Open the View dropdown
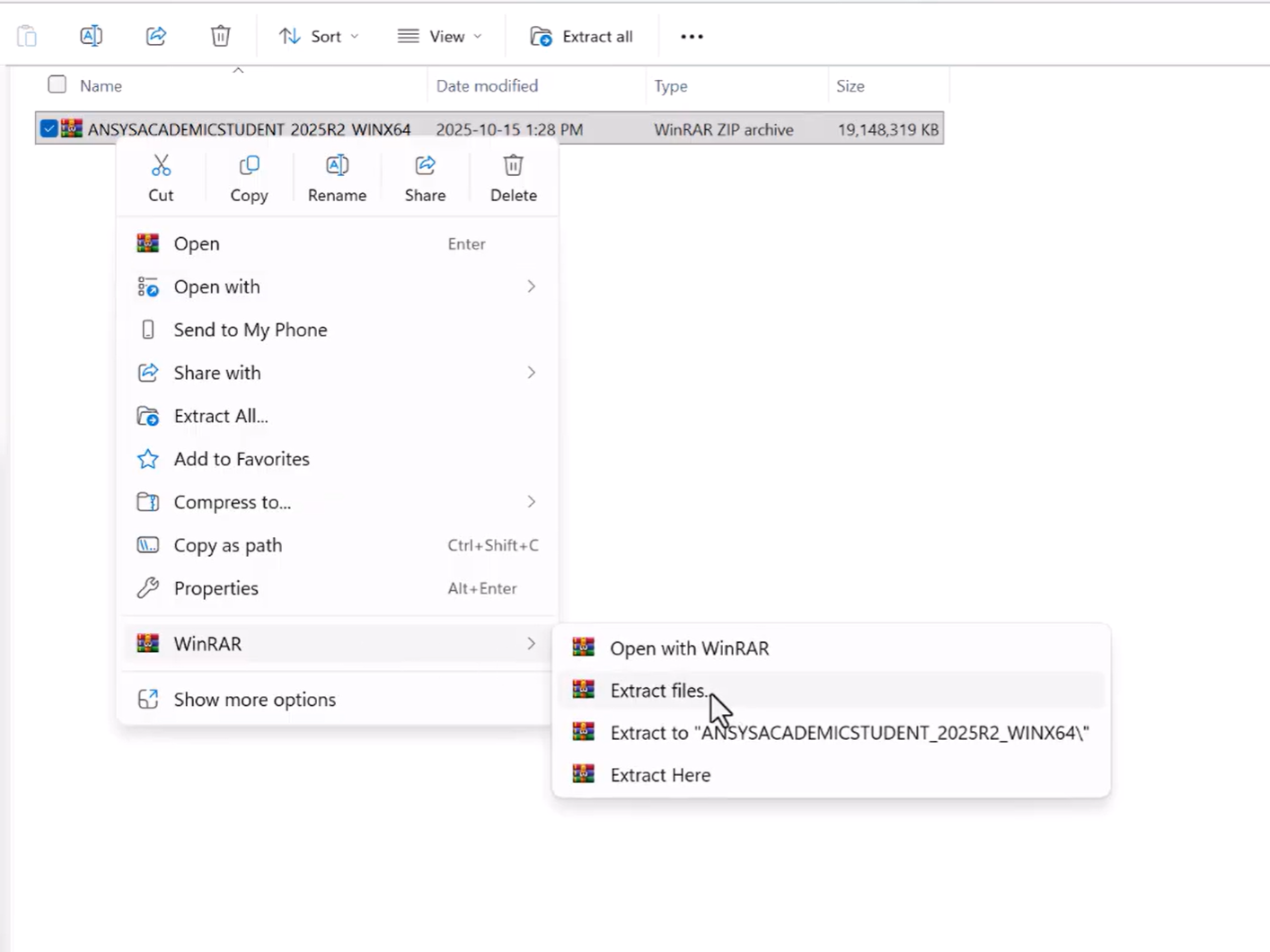This screenshot has width=1270, height=952. [x=440, y=36]
